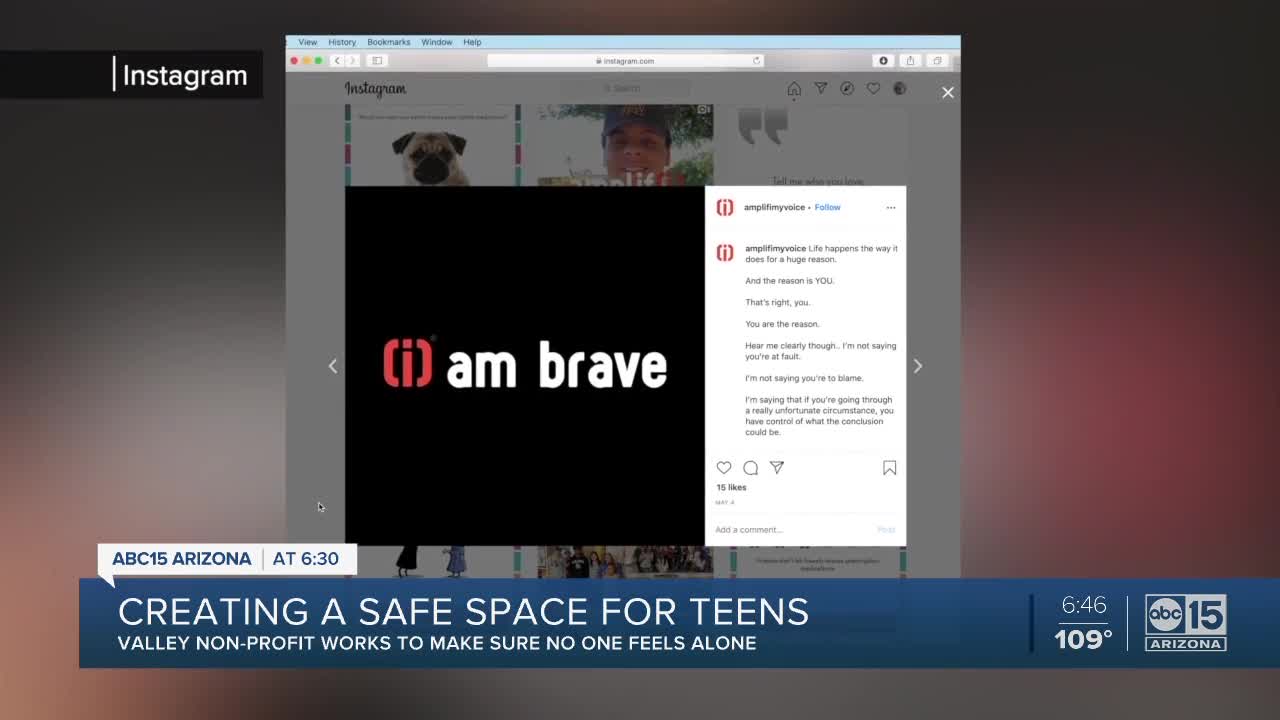
Task: Open the profile avatar in header
Action: point(899,88)
